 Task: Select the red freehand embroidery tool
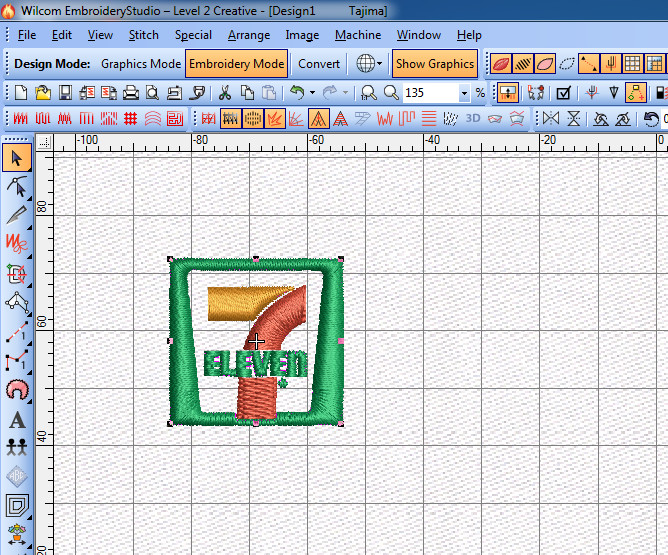pos(17,244)
